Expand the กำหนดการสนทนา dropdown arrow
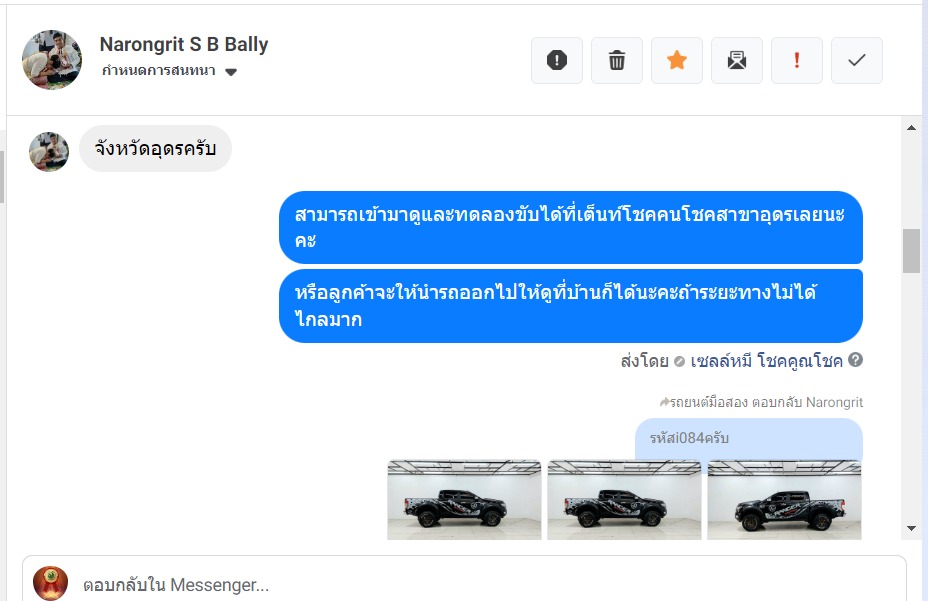The image size is (928, 601). point(231,72)
